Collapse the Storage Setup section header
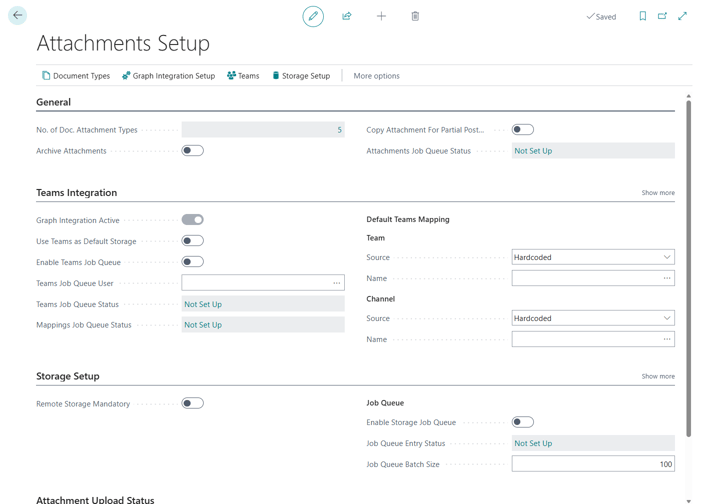Screen dimensions: 715x504 [x=68, y=376]
